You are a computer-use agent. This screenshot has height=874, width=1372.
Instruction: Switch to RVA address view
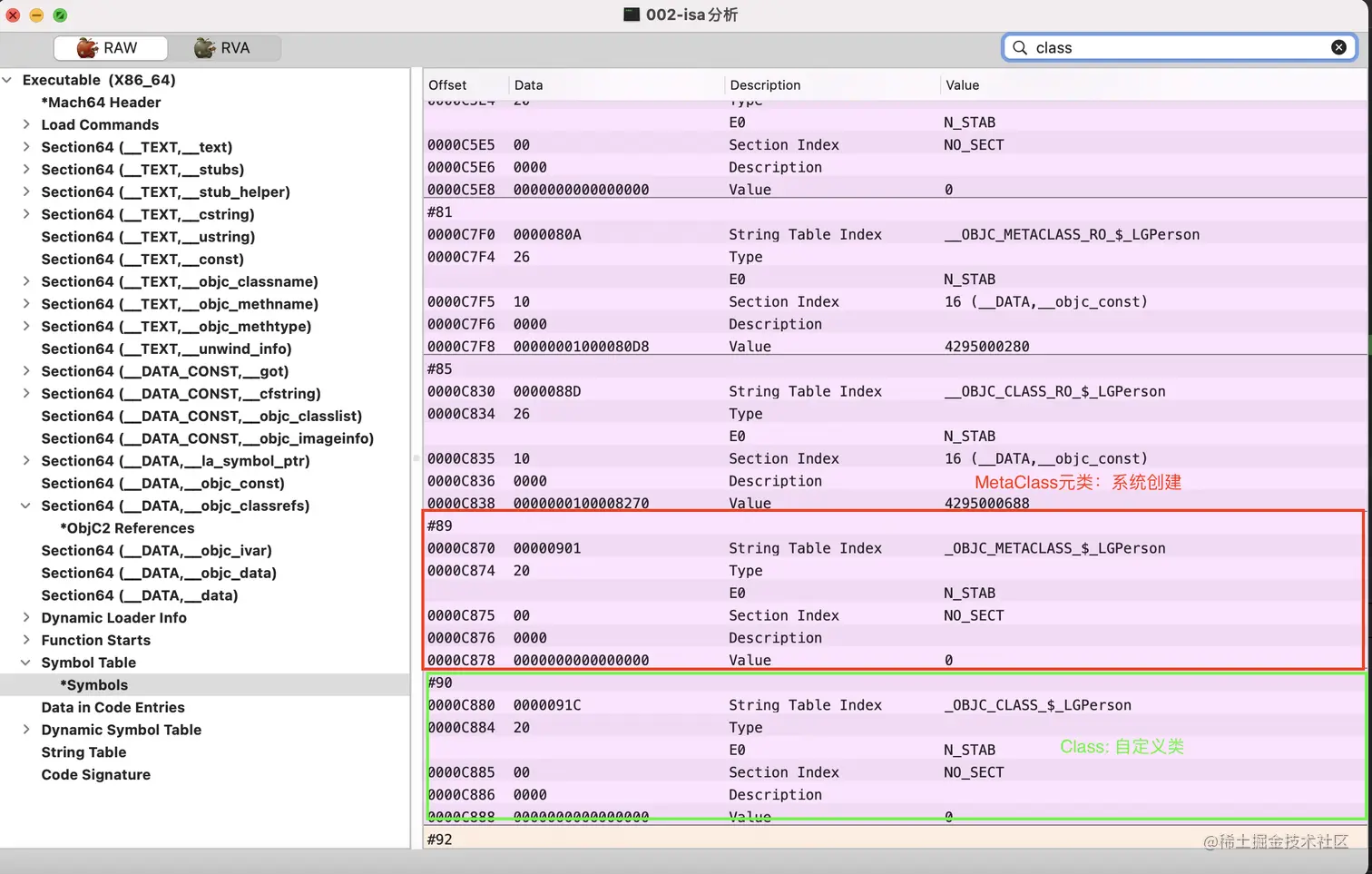(224, 47)
